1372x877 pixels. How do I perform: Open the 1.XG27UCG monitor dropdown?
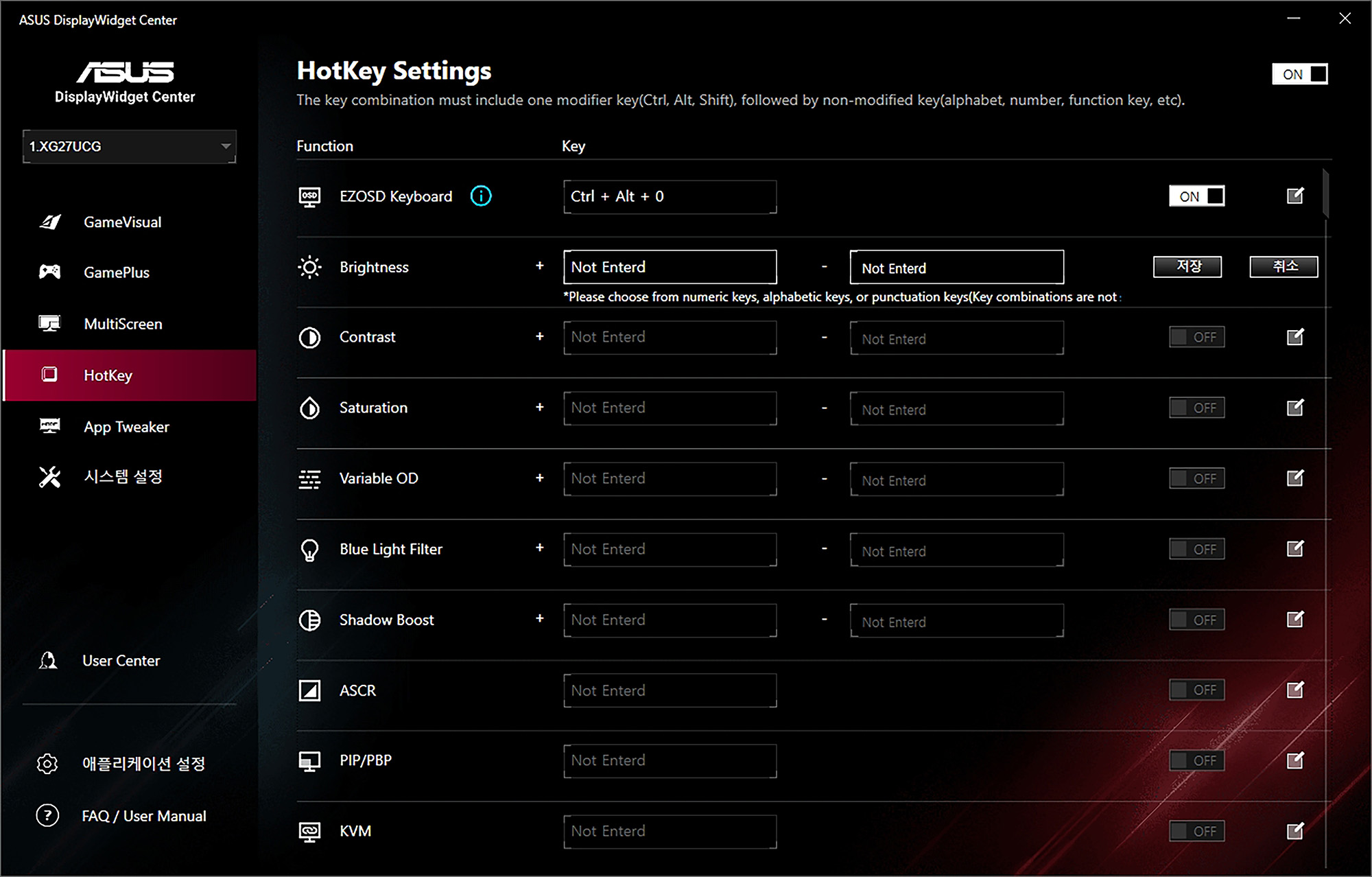(129, 146)
